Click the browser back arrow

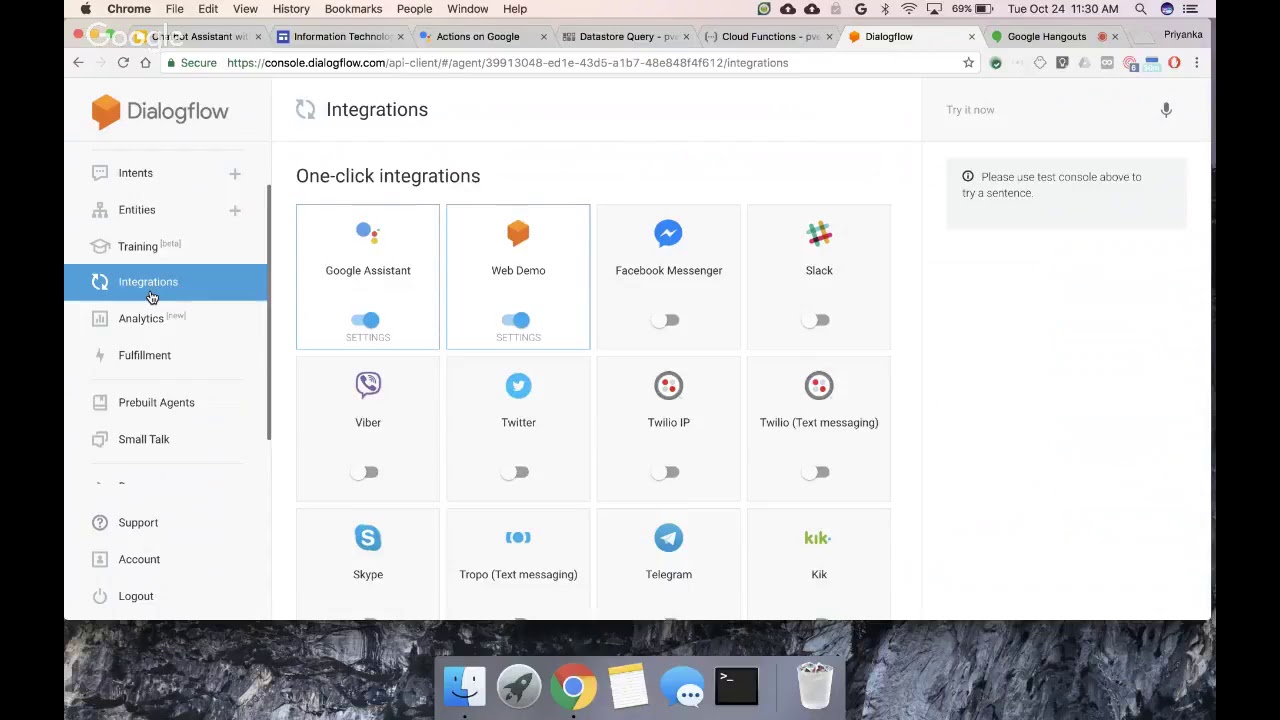pyautogui.click(x=78, y=62)
